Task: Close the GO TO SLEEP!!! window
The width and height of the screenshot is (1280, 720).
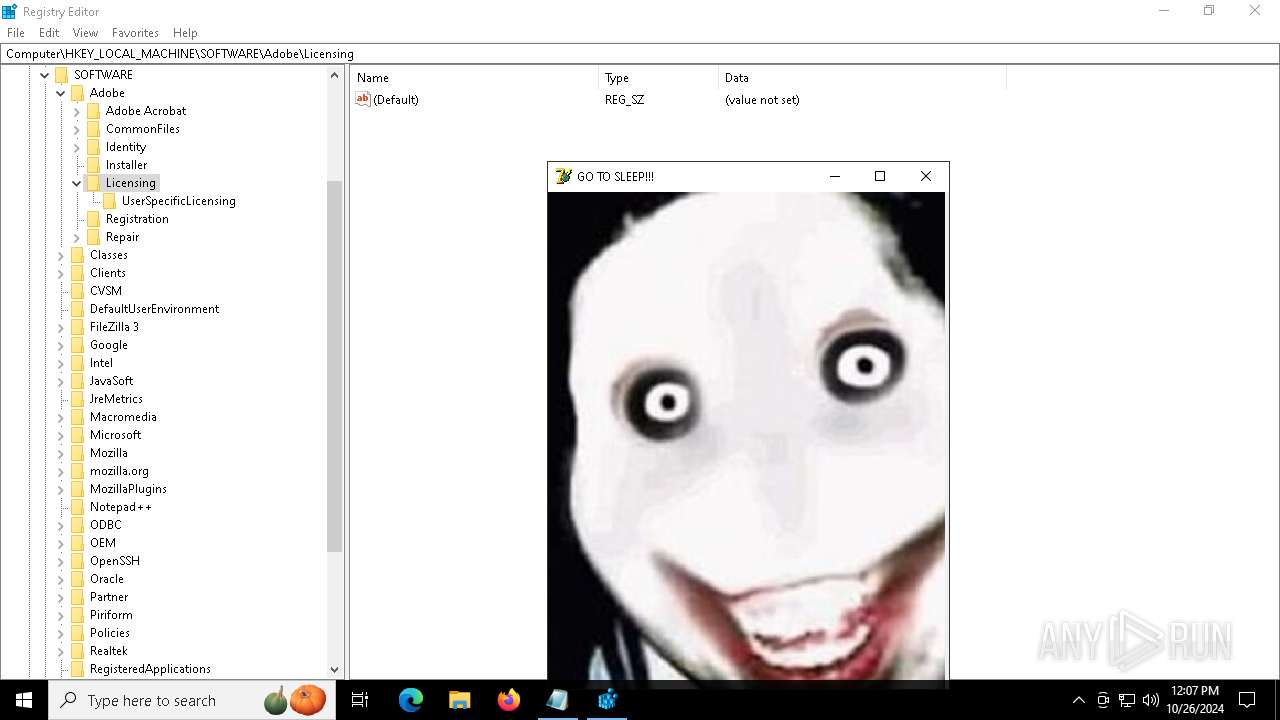Action: (x=926, y=176)
